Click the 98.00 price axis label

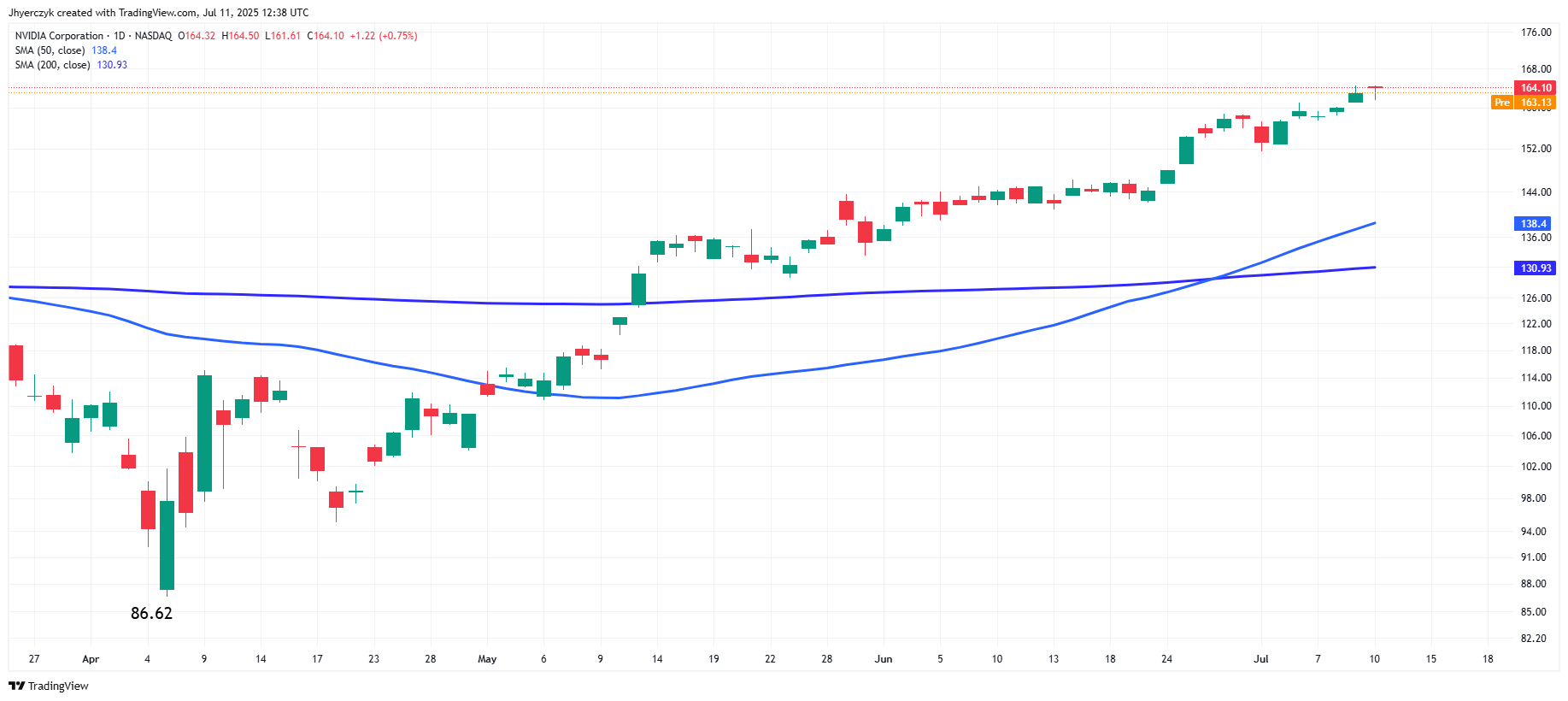[1533, 498]
